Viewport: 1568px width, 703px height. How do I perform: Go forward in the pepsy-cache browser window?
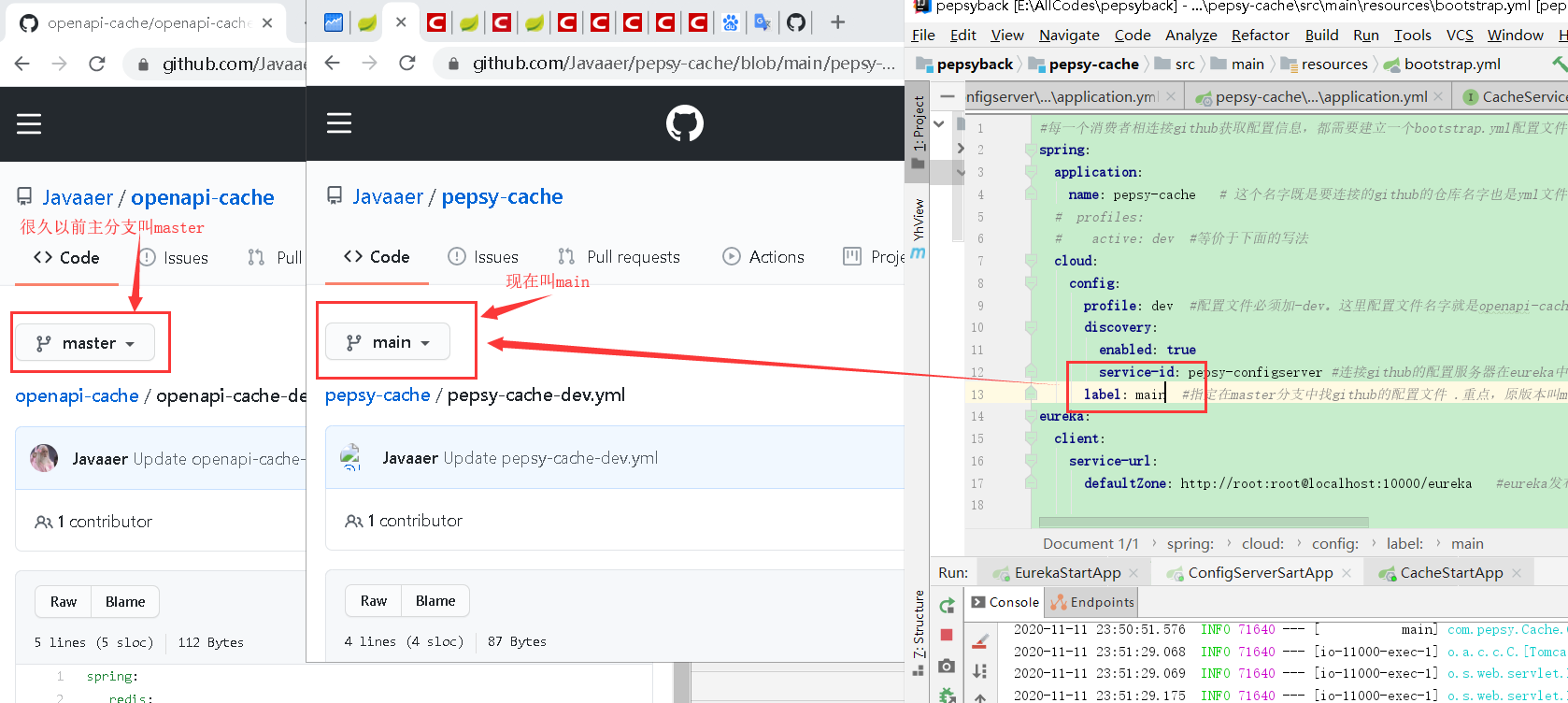(370, 63)
